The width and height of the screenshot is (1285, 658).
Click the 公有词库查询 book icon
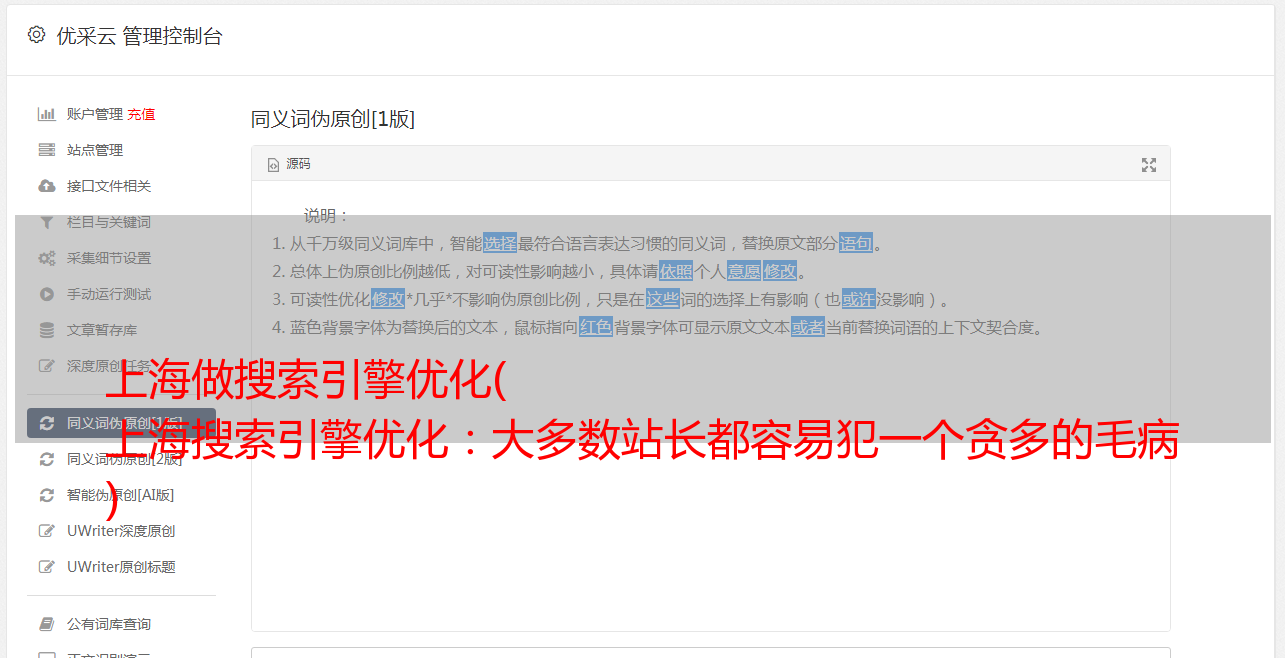[46, 624]
